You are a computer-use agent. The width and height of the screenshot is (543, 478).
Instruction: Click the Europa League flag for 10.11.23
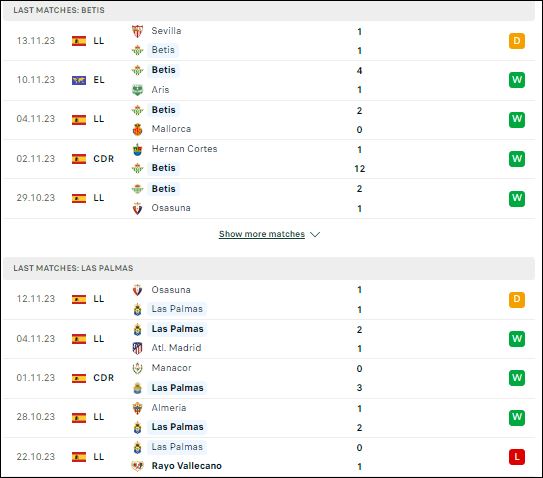click(x=79, y=80)
